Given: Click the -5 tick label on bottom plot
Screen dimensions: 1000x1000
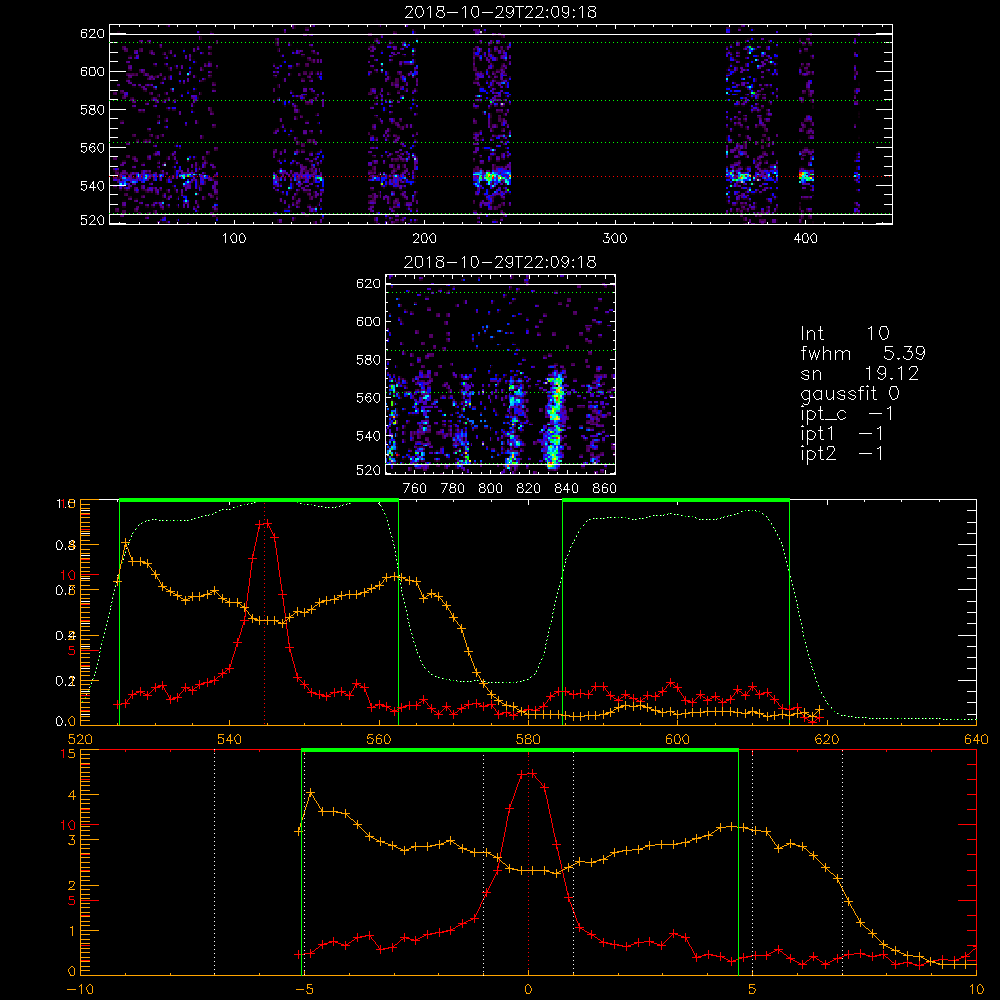Looking at the screenshot, I should 304,989.
